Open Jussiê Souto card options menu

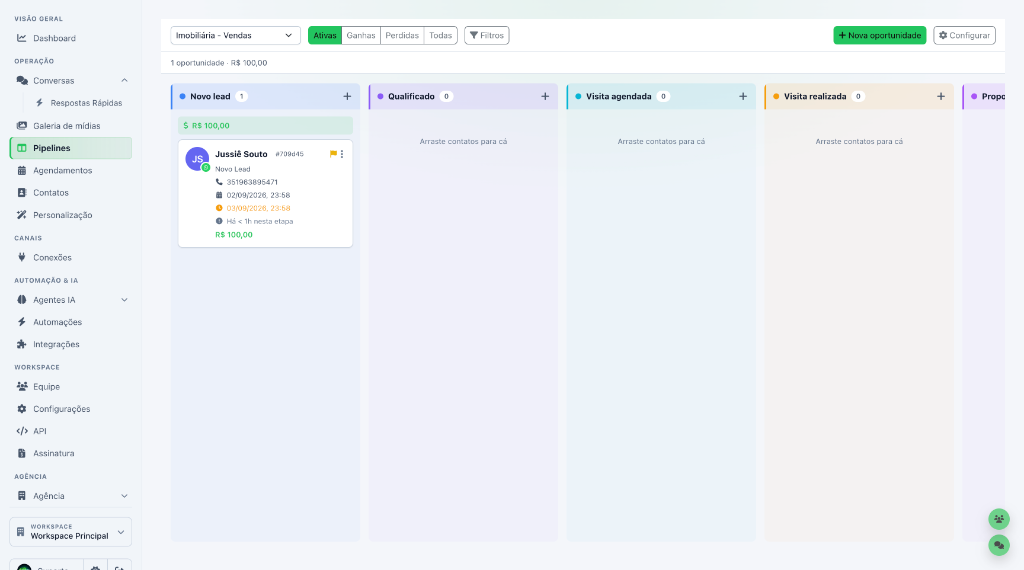click(342, 154)
